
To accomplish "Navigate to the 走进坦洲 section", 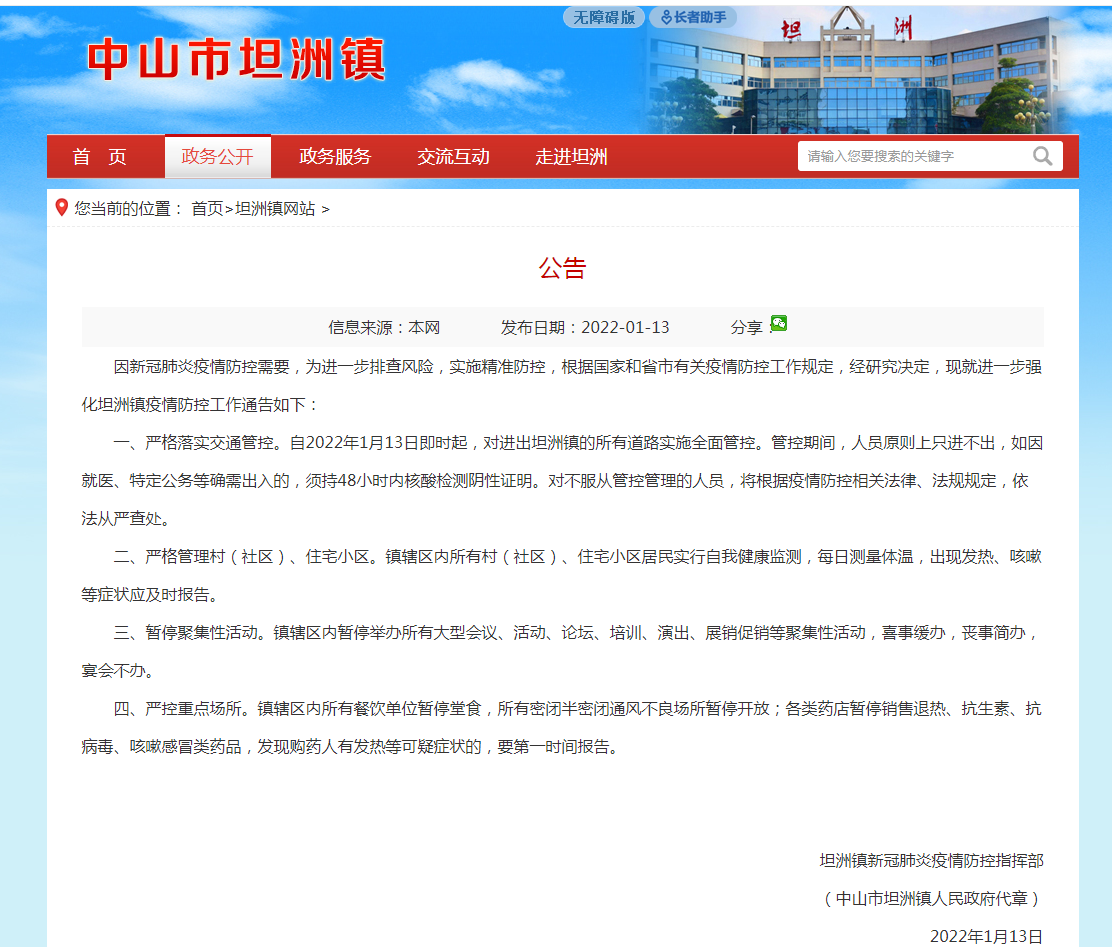I will coord(571,157).
